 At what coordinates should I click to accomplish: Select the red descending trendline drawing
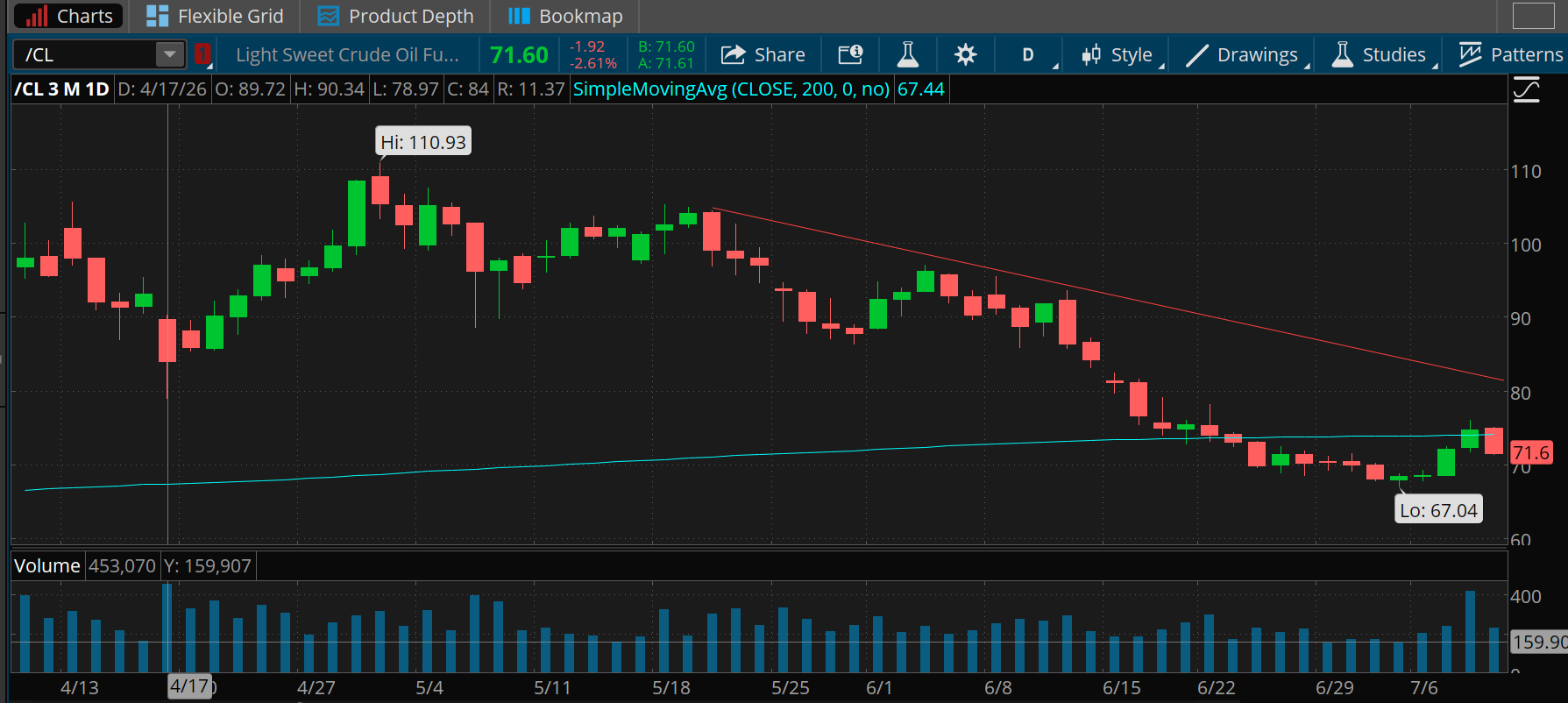coord(1109,295)
